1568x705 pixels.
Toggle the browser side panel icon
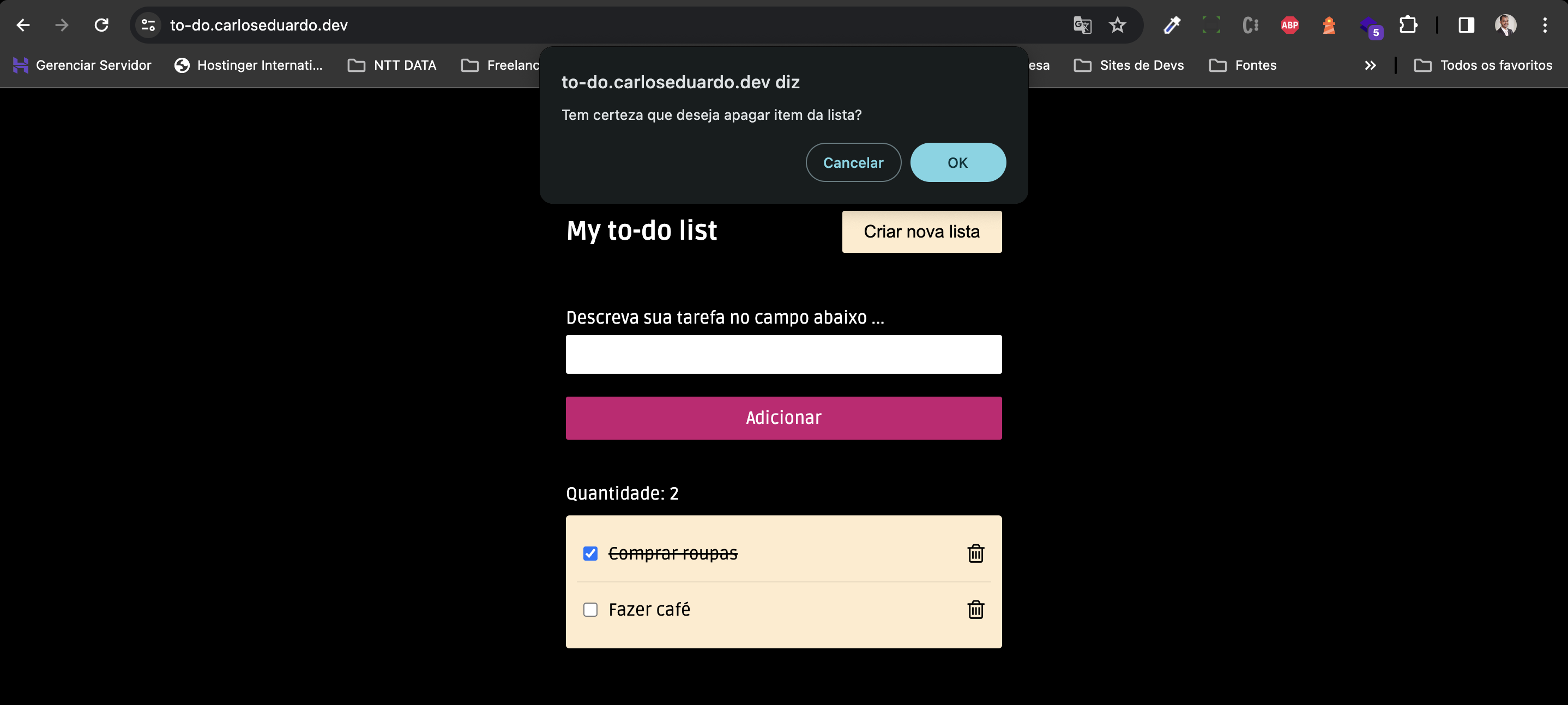(1466, 25)
